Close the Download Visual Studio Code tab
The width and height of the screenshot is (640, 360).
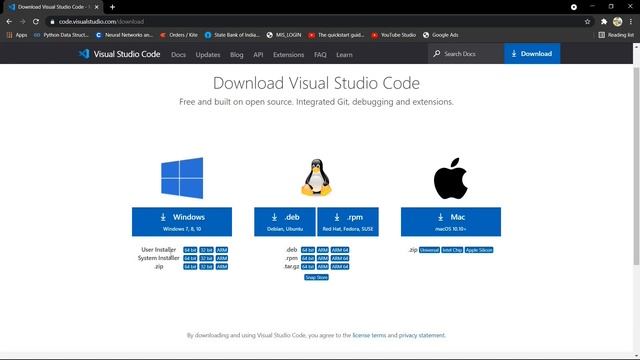pyautogui.click(x=97, y=7)
